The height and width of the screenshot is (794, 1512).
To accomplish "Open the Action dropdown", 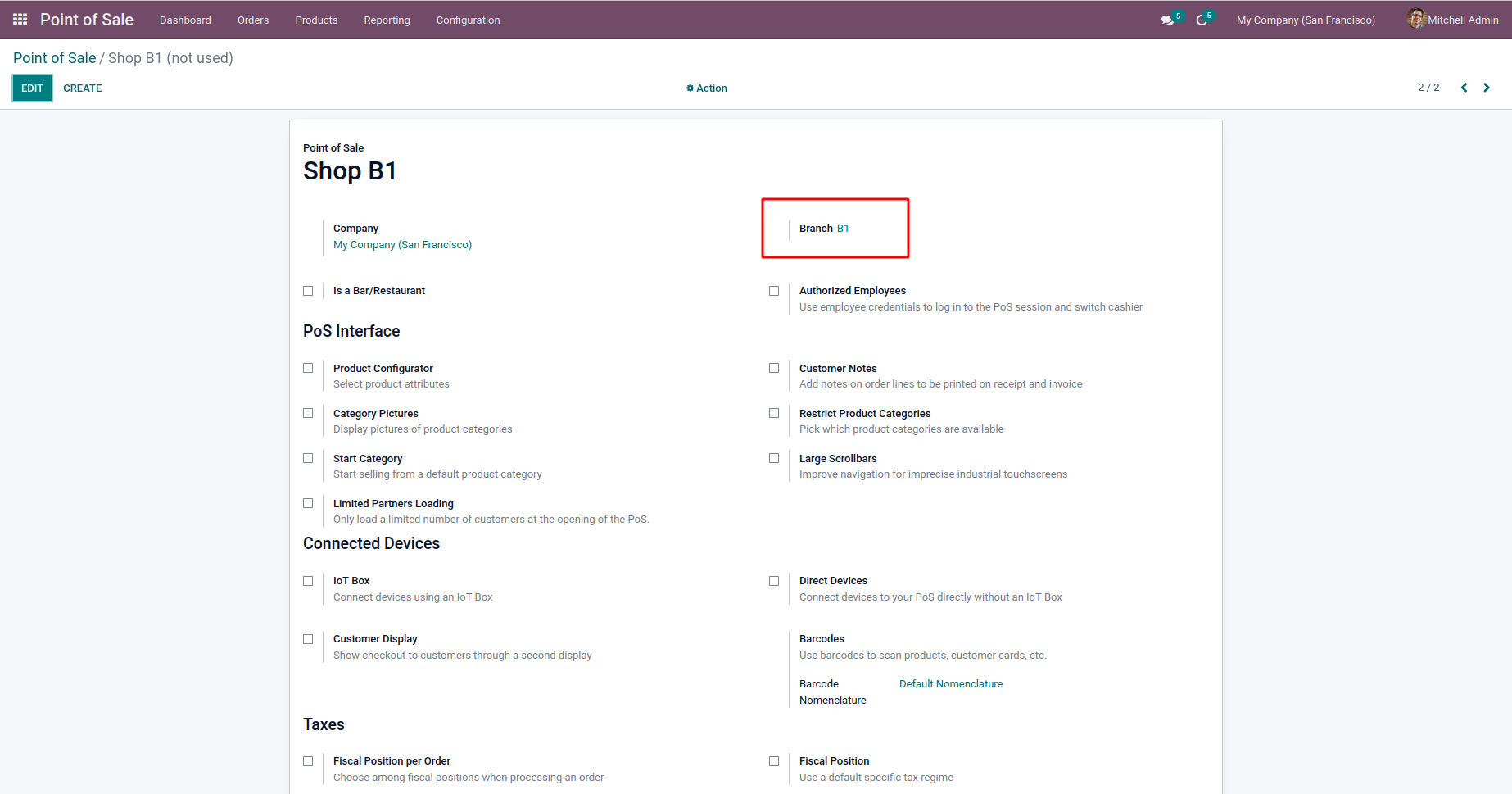I will pyautogui.click(x=707, y=88).
